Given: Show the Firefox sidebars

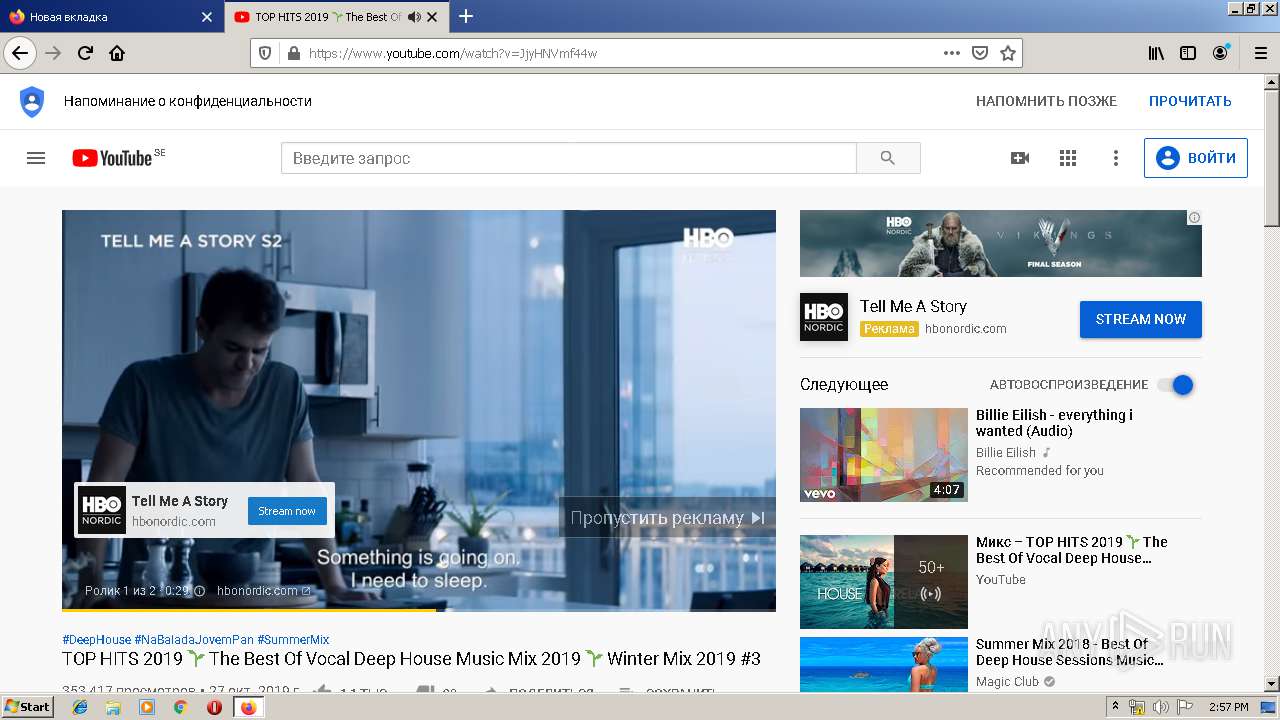Looking at the screenshot, I should click(x=1188, y=53).
